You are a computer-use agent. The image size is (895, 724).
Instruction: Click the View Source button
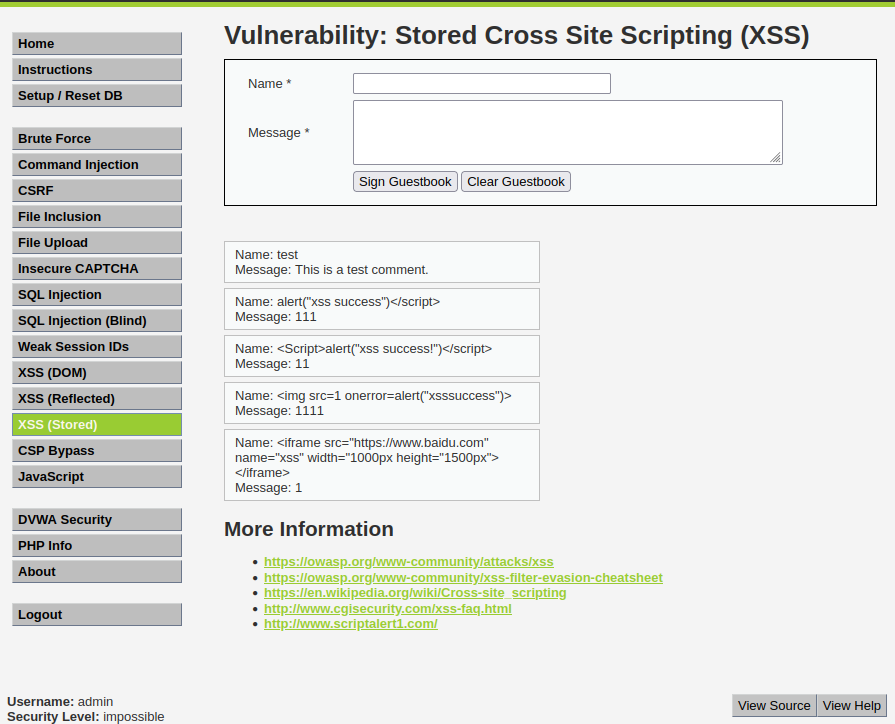point(774,706)
